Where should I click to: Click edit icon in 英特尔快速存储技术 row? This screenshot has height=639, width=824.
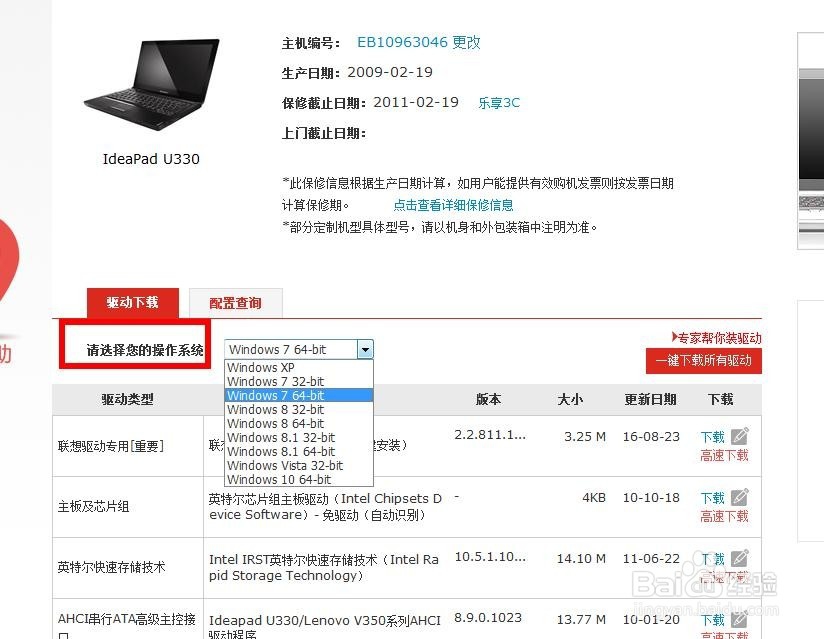tap(740, 558)
